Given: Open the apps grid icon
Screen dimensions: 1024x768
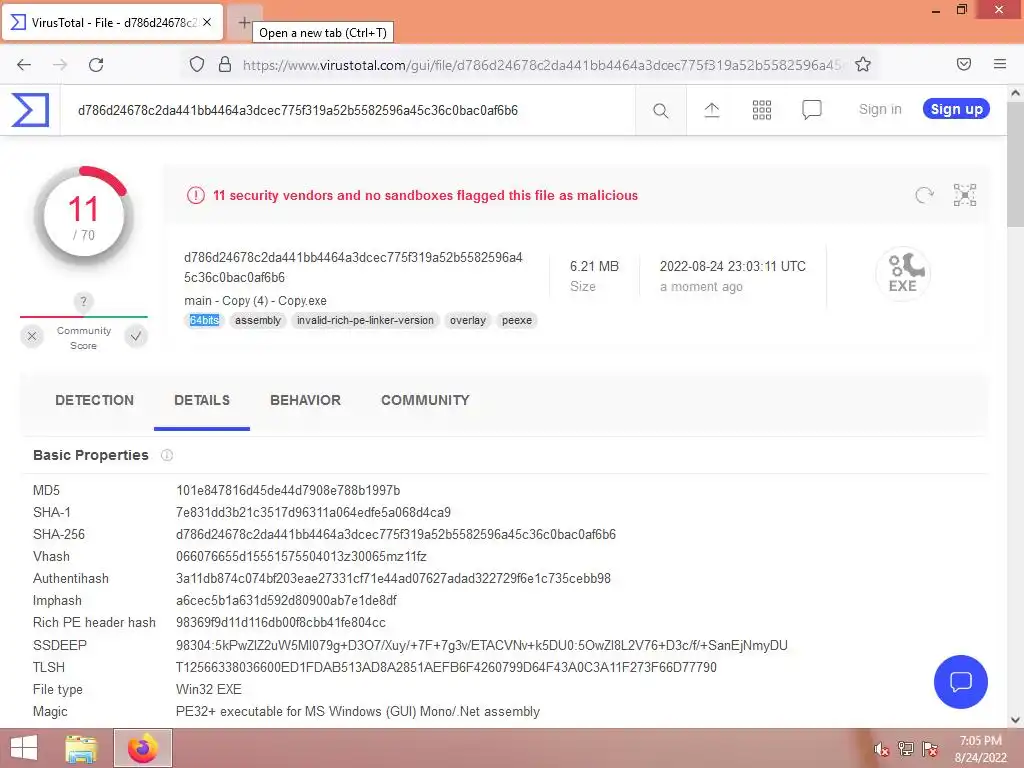Looking at the screenshot, I should (761, 110).
